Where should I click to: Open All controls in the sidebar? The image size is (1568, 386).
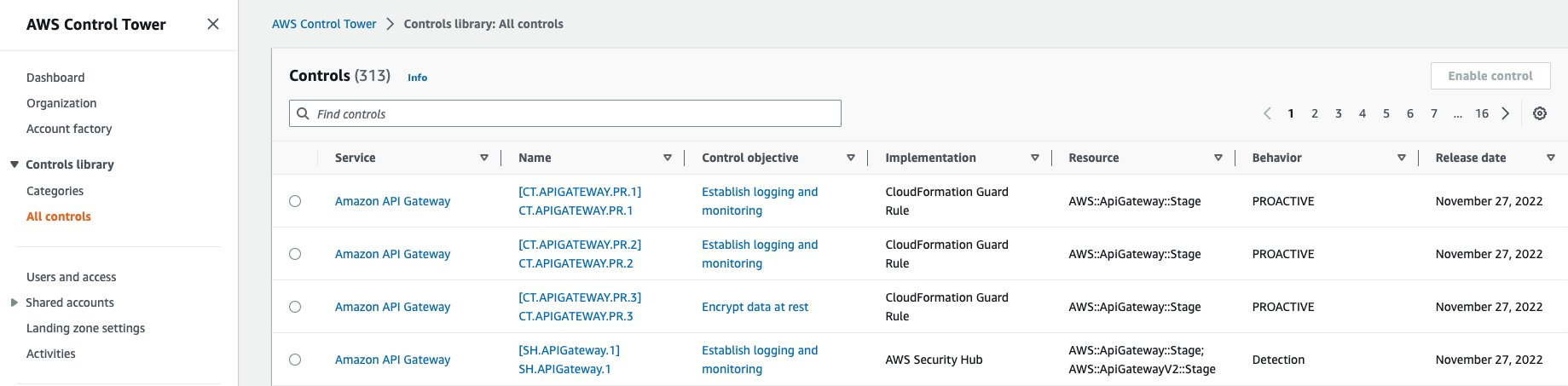pos(59,216)
